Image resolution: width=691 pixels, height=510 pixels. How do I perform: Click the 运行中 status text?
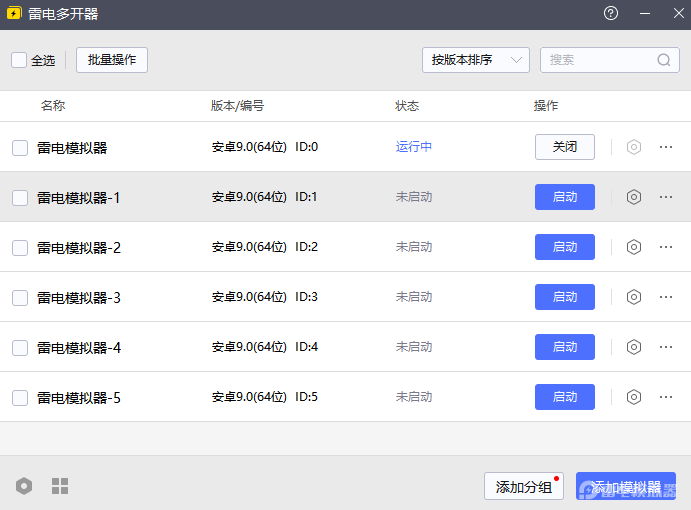(413, 147)
